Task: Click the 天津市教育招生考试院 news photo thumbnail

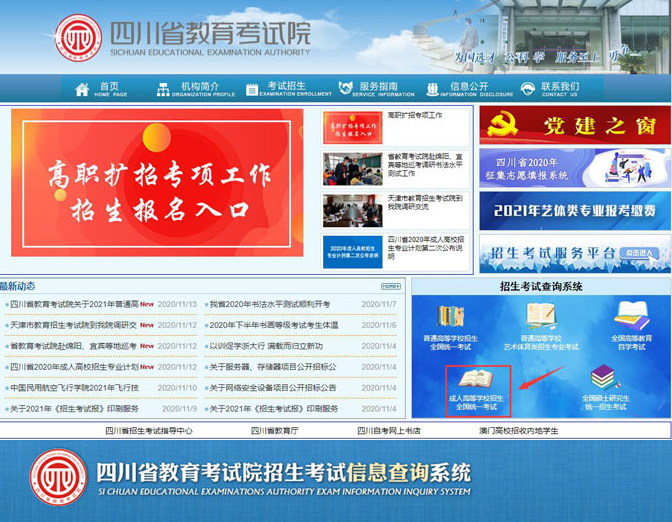Action: (352, 210)
